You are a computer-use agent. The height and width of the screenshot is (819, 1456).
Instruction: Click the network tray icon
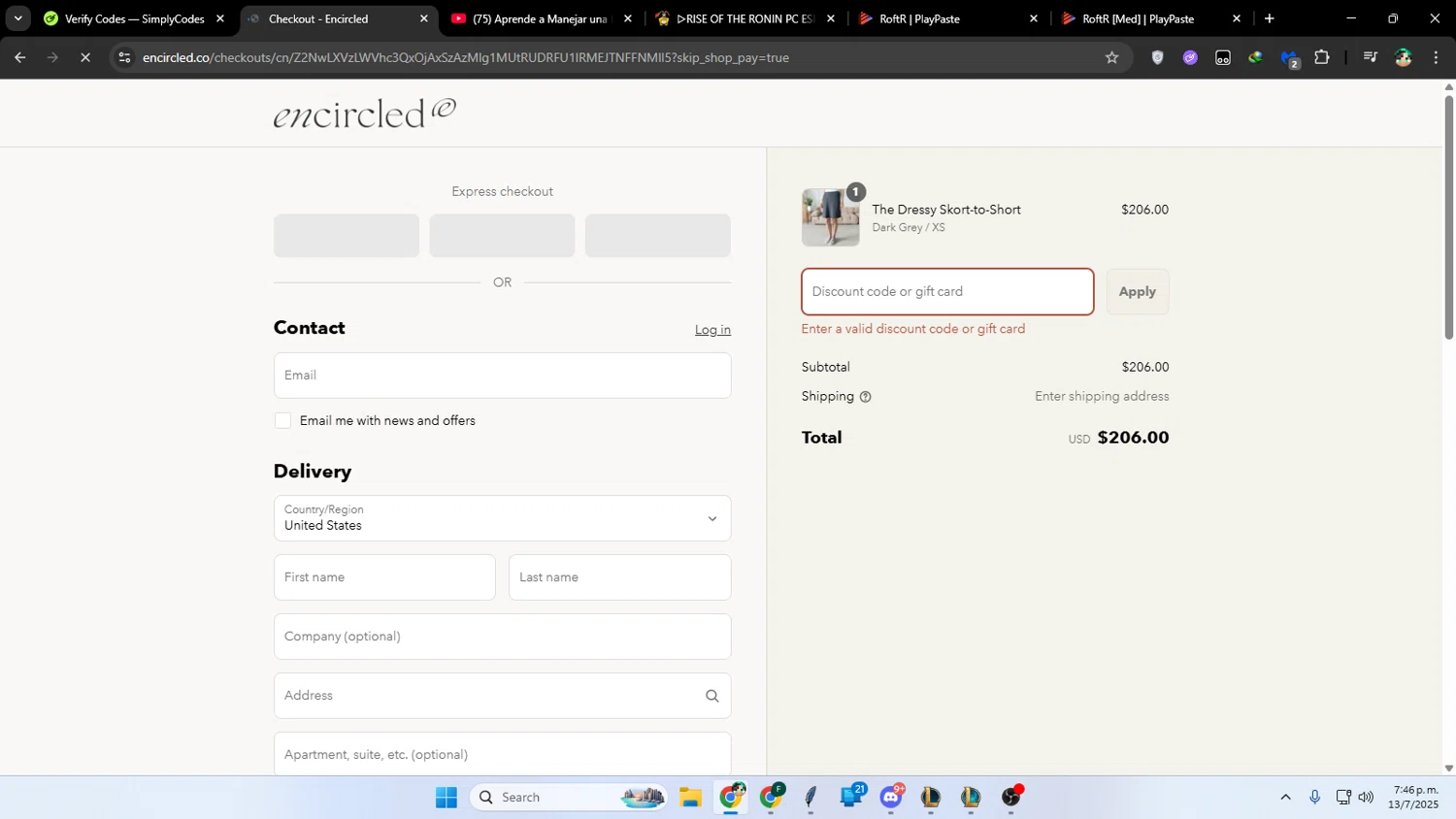1342,798
